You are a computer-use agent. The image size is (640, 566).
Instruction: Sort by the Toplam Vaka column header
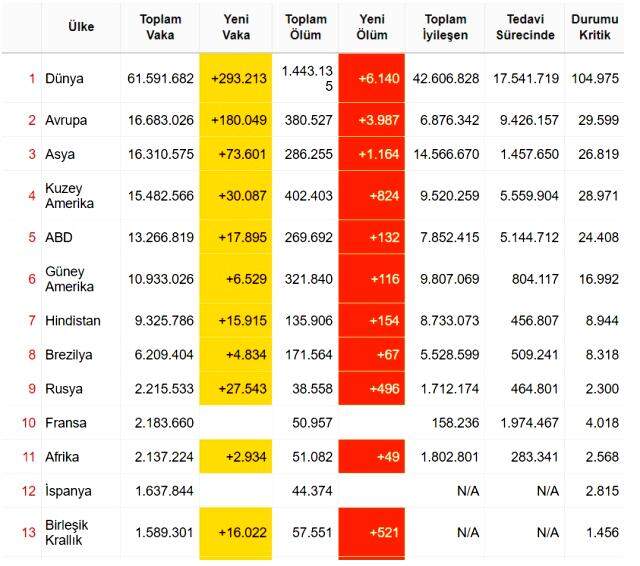(x=160, y=27)
